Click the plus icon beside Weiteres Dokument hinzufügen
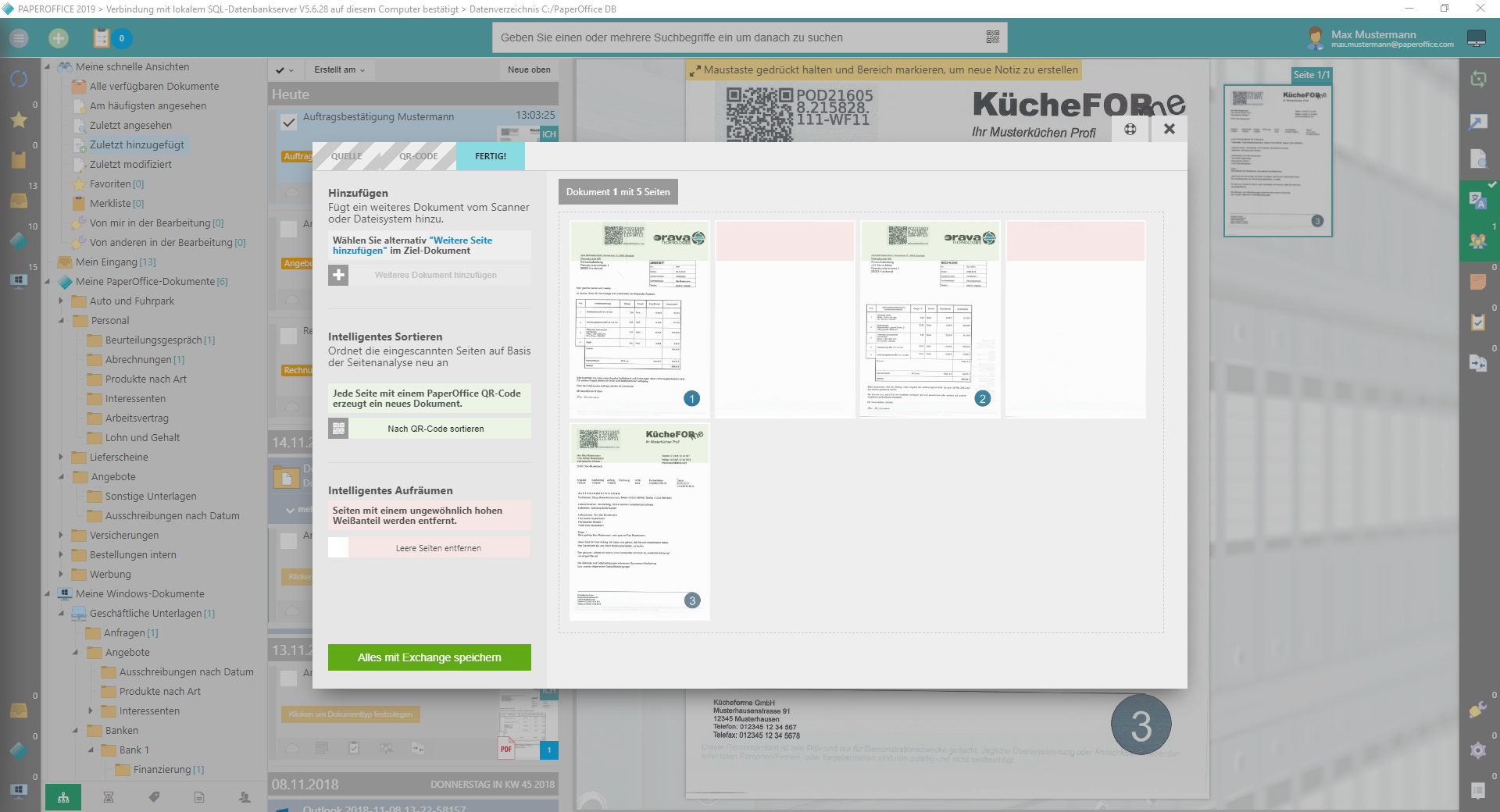The width and height of the screenshot is (1500, 812). pos(338,275)
